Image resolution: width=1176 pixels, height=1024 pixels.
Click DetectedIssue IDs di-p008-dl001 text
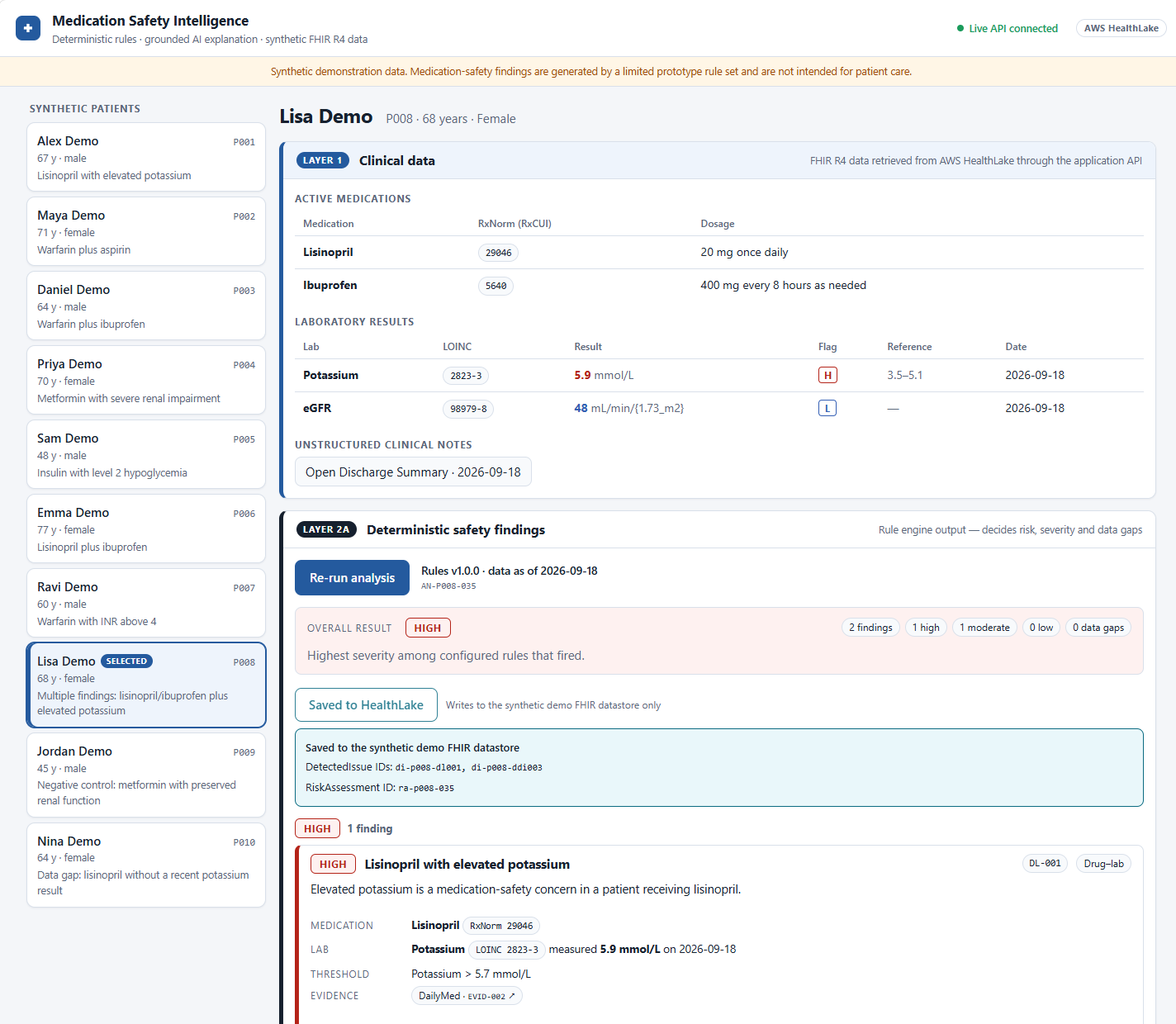click(429, 767)
